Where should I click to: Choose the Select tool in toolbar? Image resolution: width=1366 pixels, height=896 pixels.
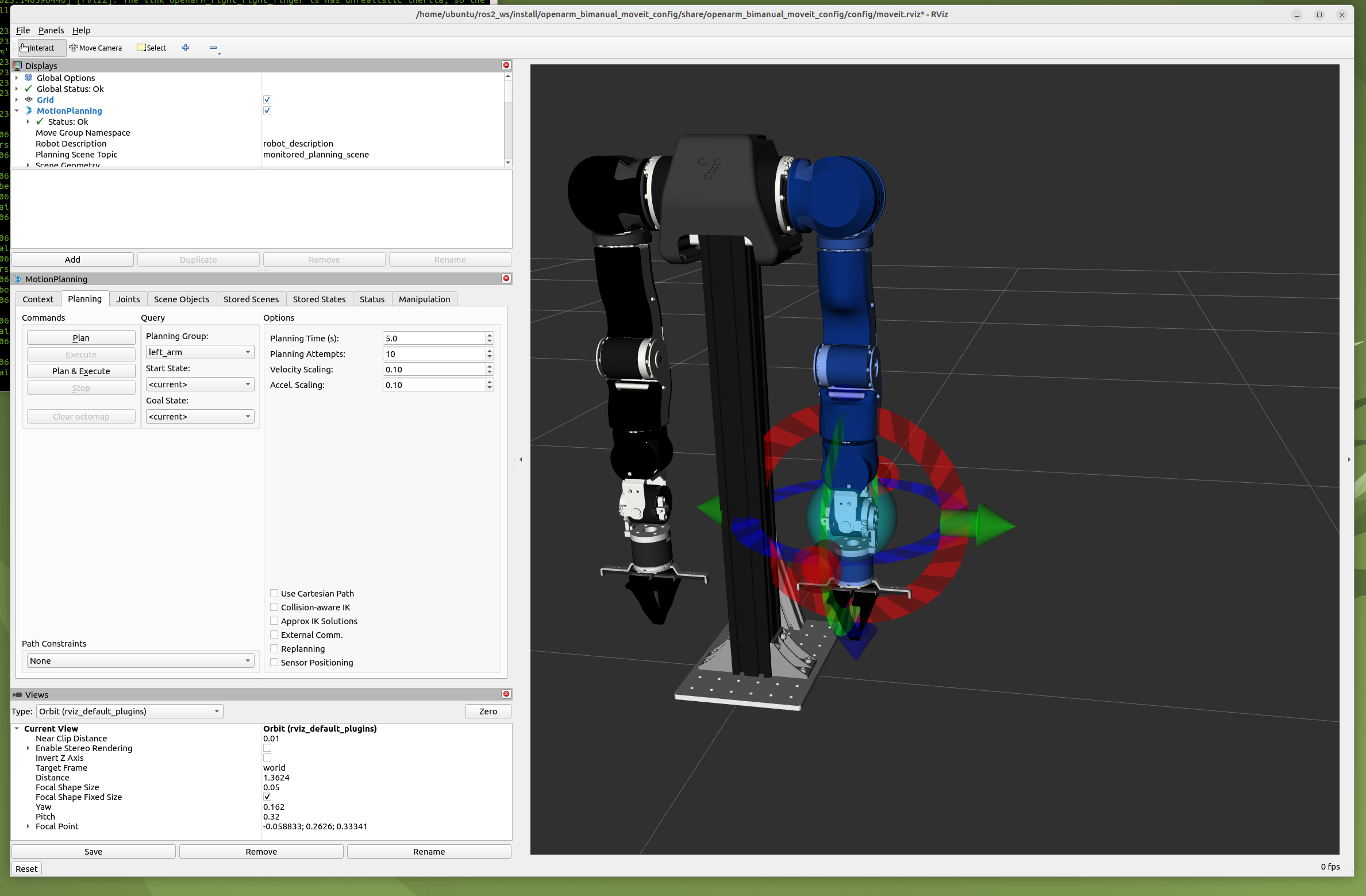(x=151, y=48)
